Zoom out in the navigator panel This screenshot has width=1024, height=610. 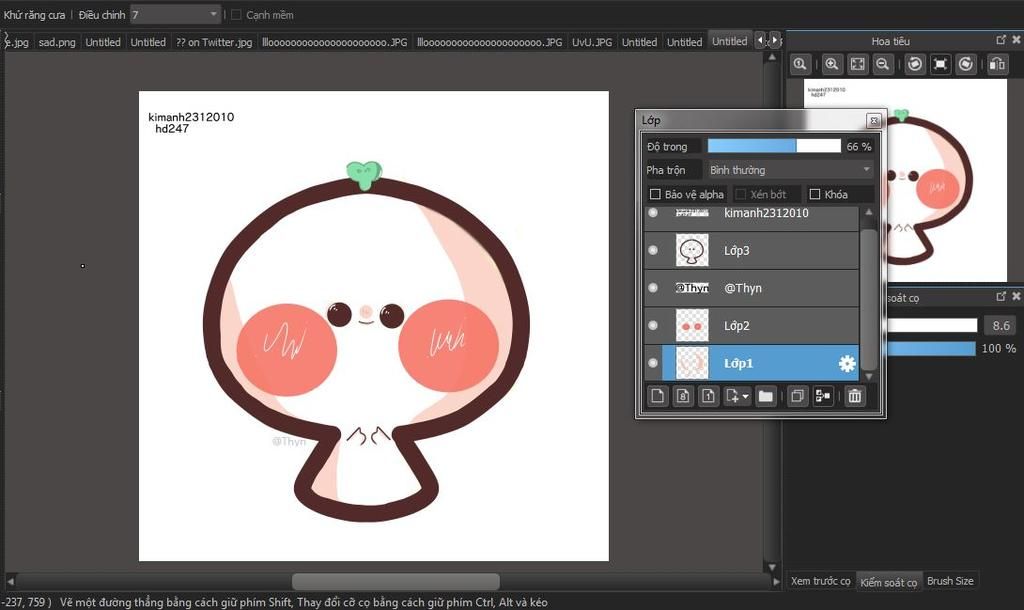tap(883, 64)
